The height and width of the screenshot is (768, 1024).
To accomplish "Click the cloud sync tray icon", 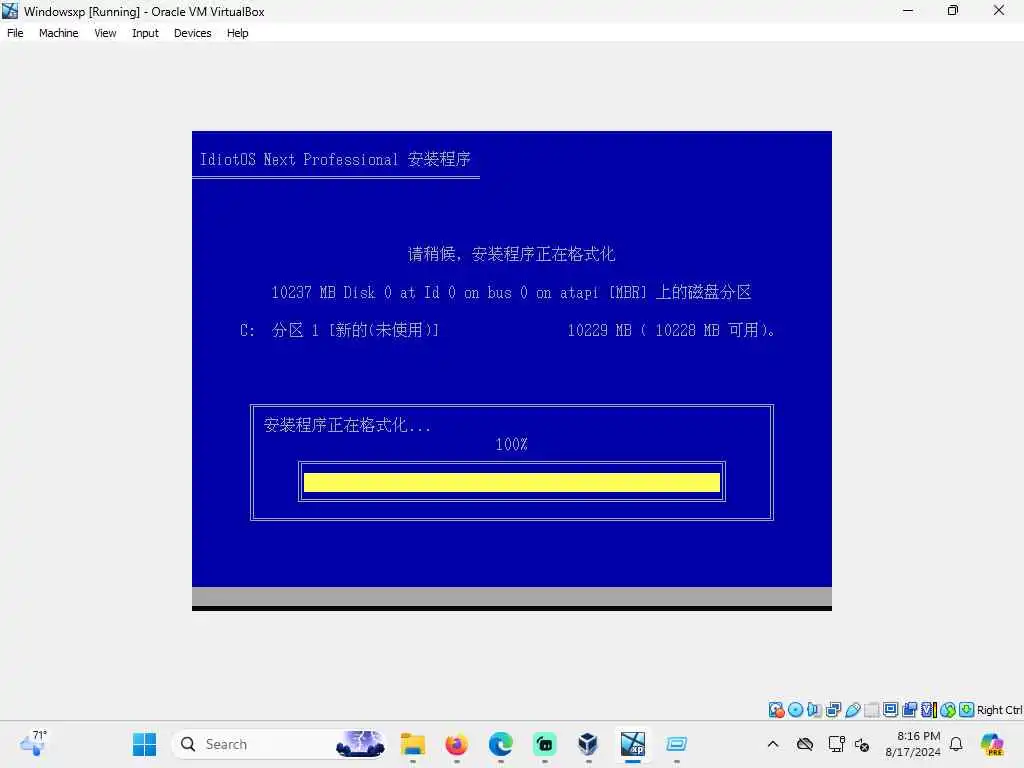I will [x=805, y=744].
